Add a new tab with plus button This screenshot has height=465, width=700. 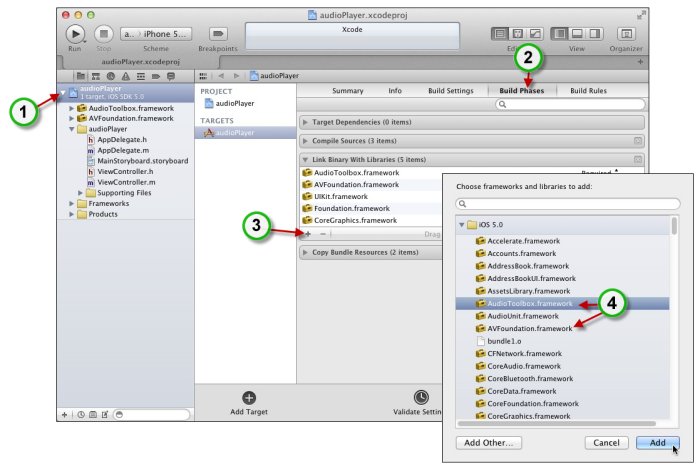pos(640,62)
